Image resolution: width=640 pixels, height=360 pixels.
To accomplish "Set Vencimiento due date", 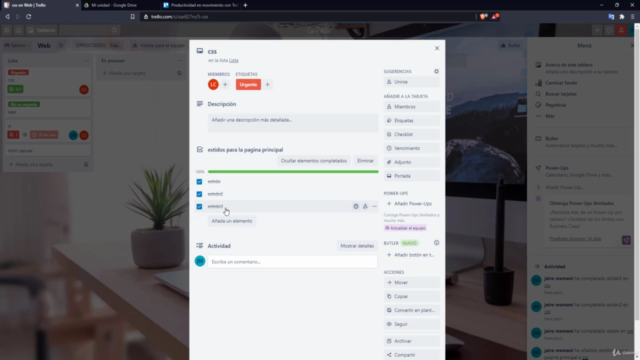I will click(411, 148).
